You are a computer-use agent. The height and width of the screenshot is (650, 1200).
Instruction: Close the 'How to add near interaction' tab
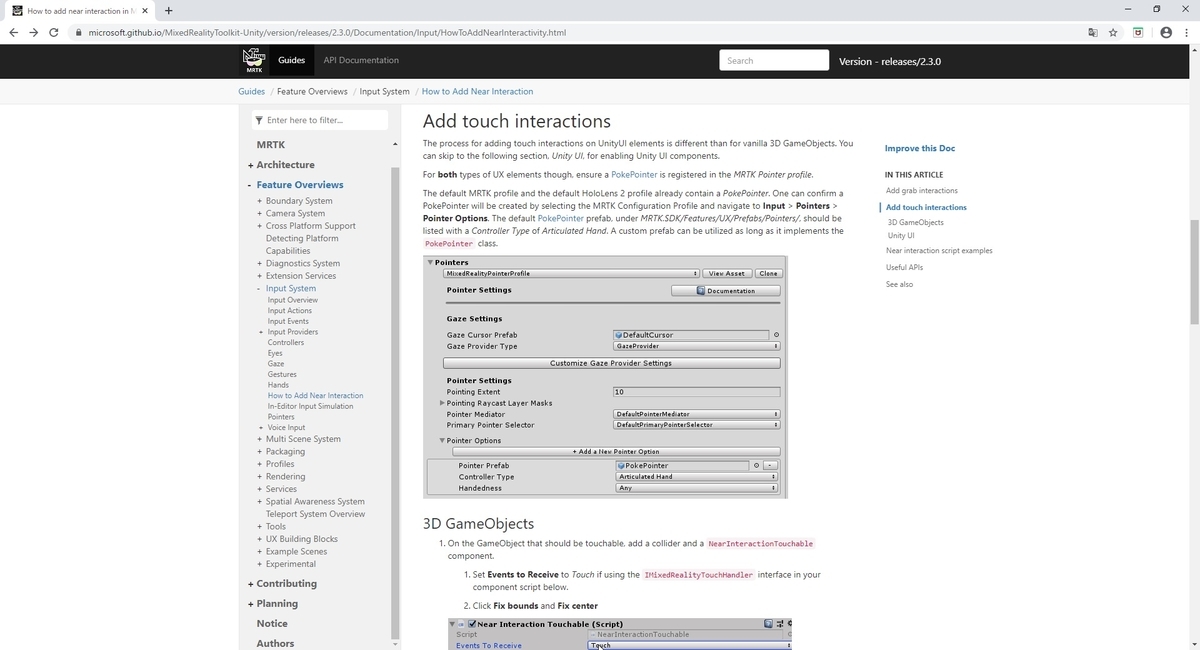pyautogui.click(x=145, y=11)
